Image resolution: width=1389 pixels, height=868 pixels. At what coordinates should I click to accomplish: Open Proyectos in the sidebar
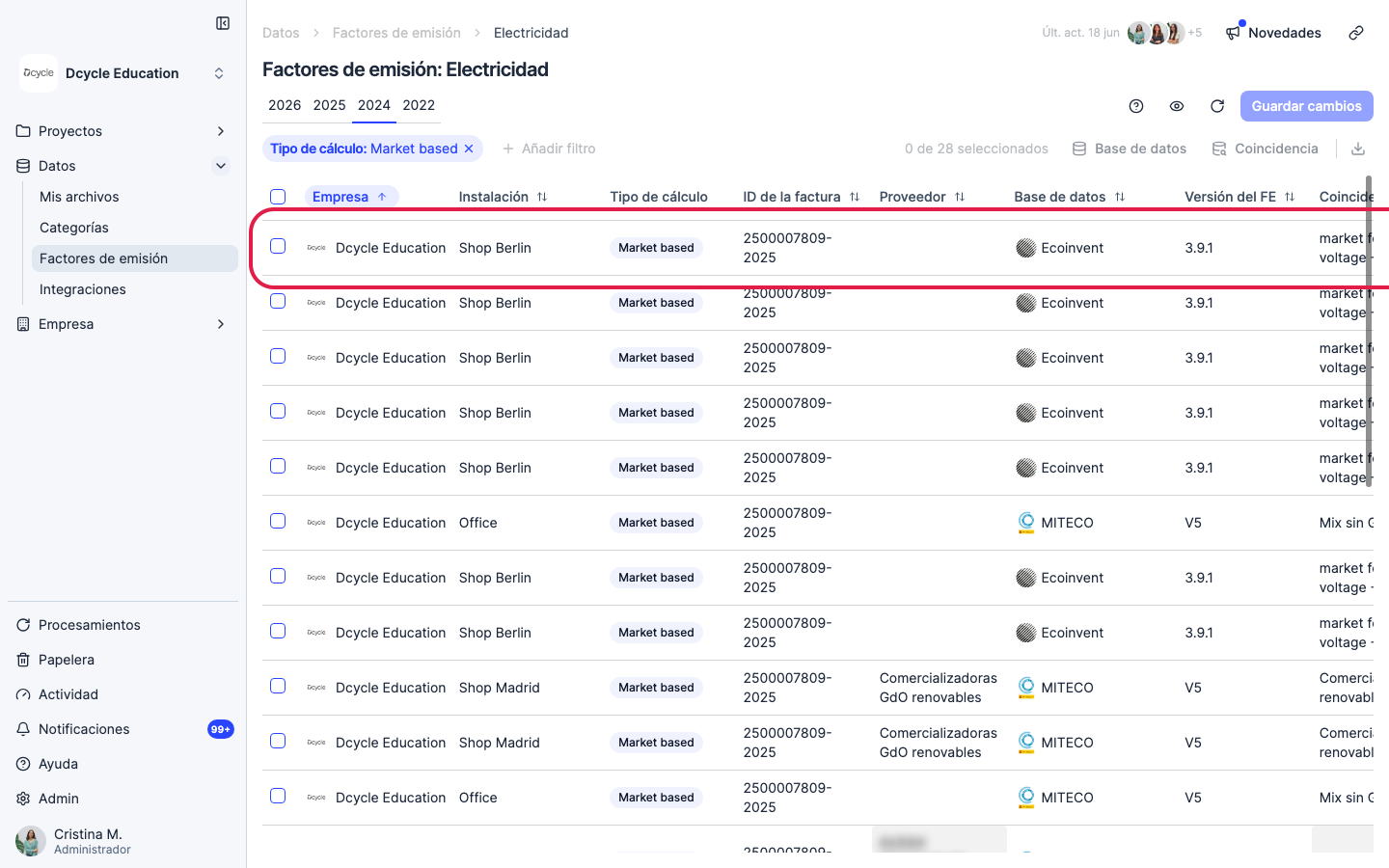70,131
